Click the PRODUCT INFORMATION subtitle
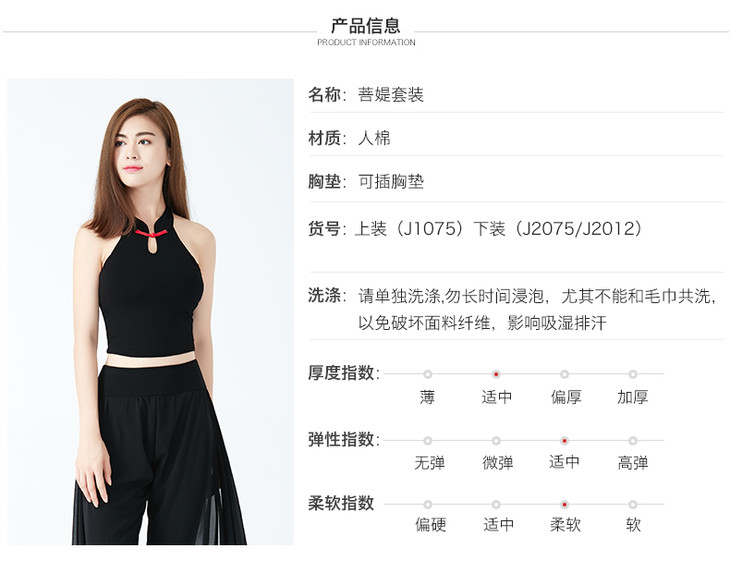Viewport: 730px width, 573px height. [x=366, y=42]
